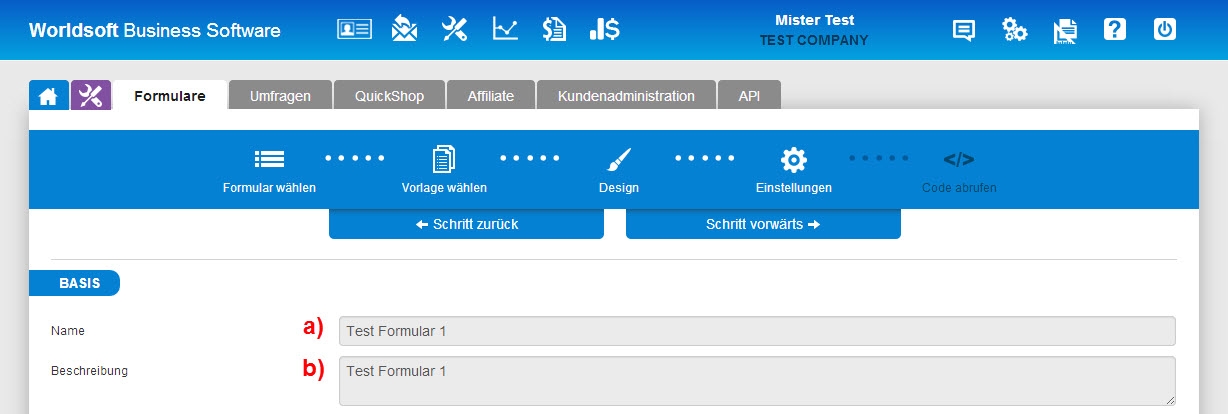
Task: Click the Schritt vorwärts button
Action: 763,224
